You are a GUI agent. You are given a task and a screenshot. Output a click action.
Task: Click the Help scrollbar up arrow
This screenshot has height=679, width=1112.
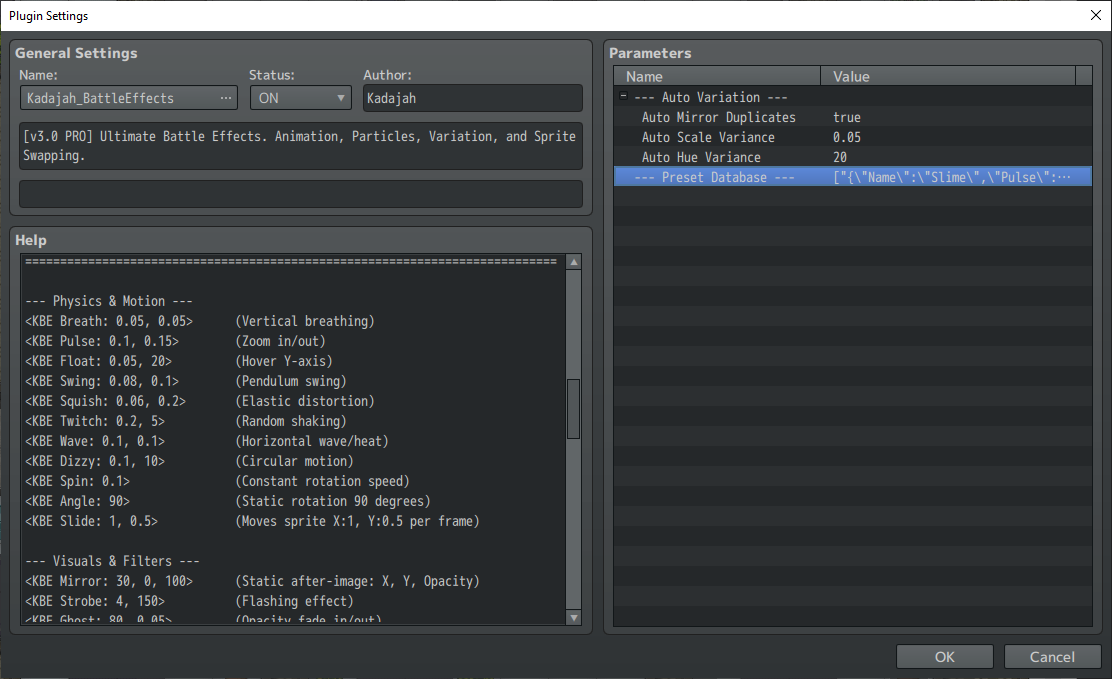coord(574,262)
